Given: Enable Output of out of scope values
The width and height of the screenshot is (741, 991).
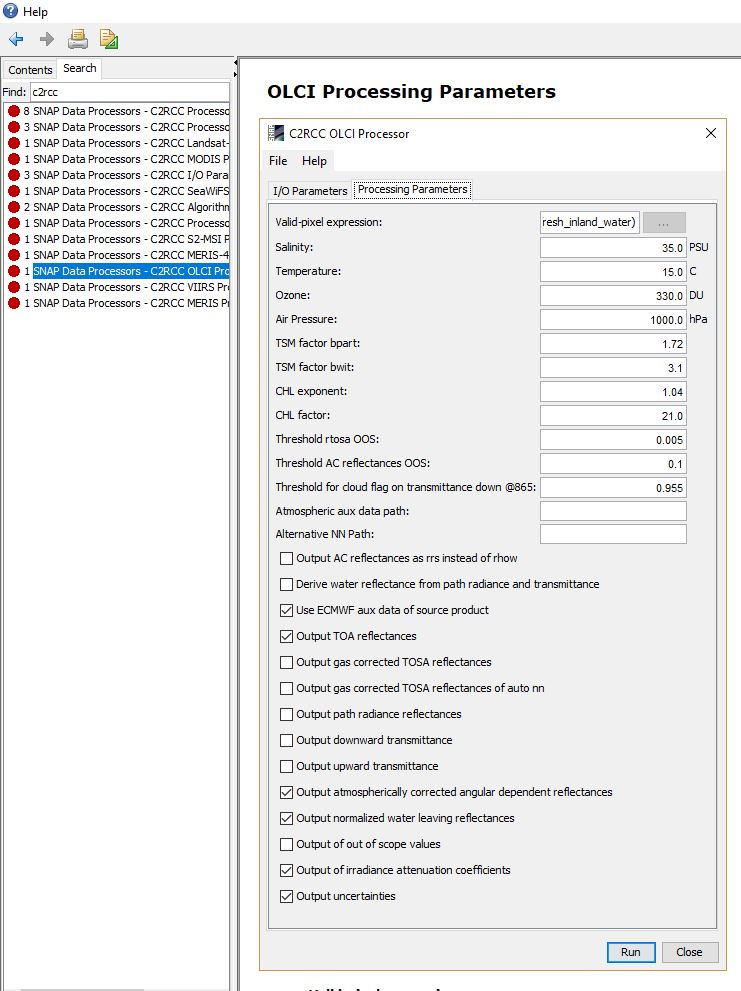Looking at the screenshot, I should click(286, 844).
